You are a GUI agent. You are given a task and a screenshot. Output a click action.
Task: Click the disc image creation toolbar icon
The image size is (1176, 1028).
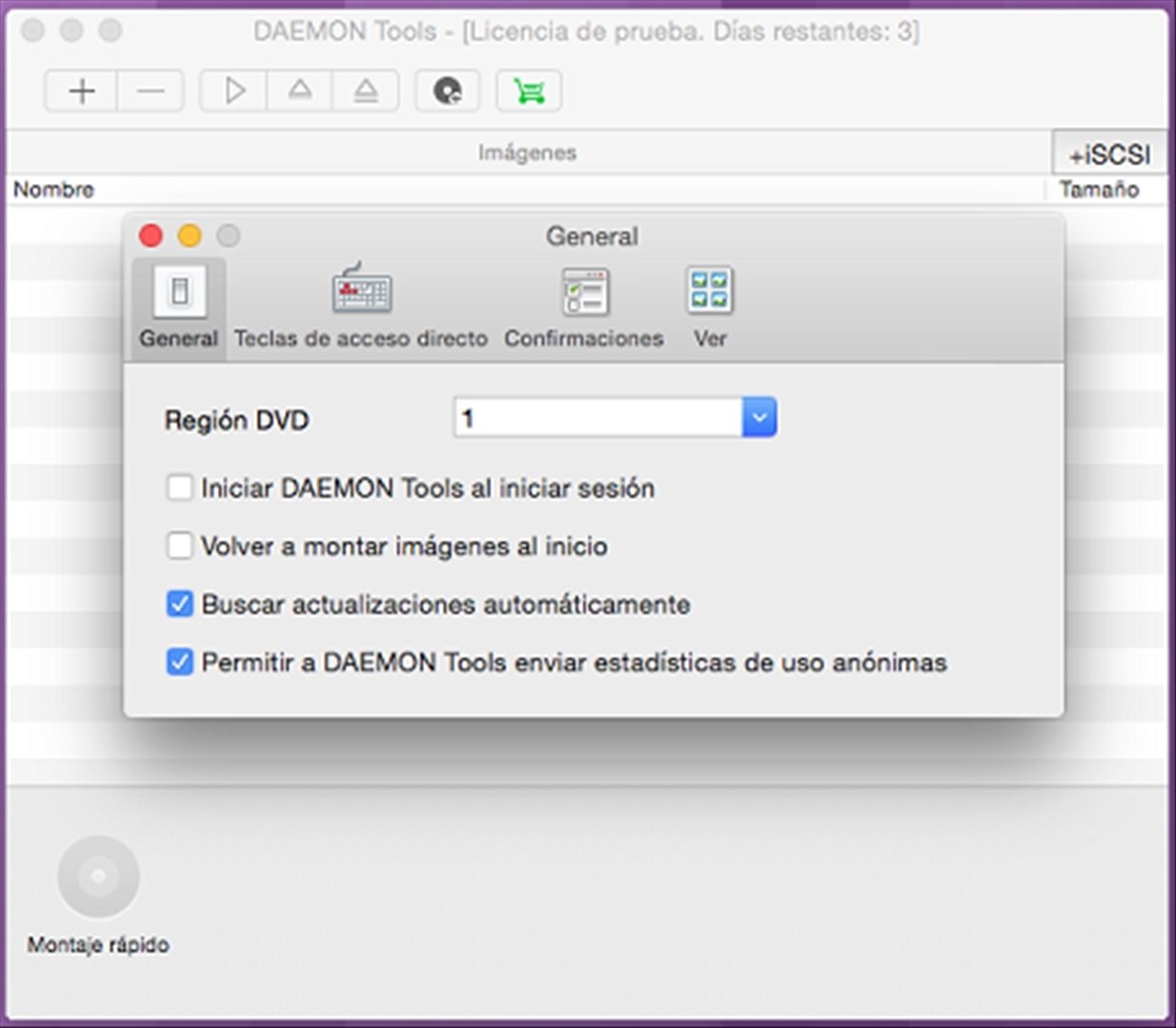point(448,91)
